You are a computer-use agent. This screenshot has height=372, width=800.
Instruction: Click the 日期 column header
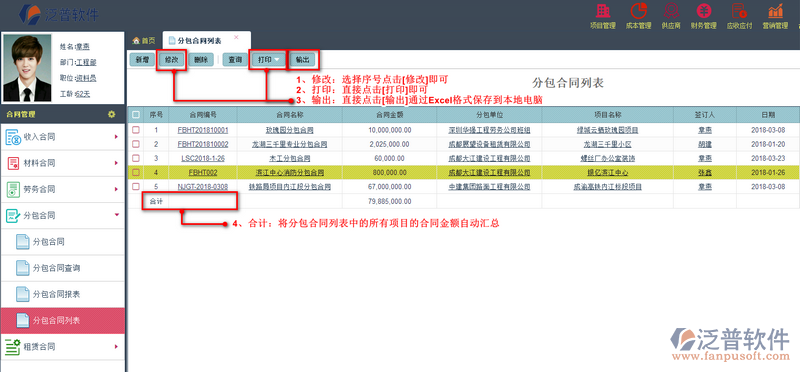[767, 115]
